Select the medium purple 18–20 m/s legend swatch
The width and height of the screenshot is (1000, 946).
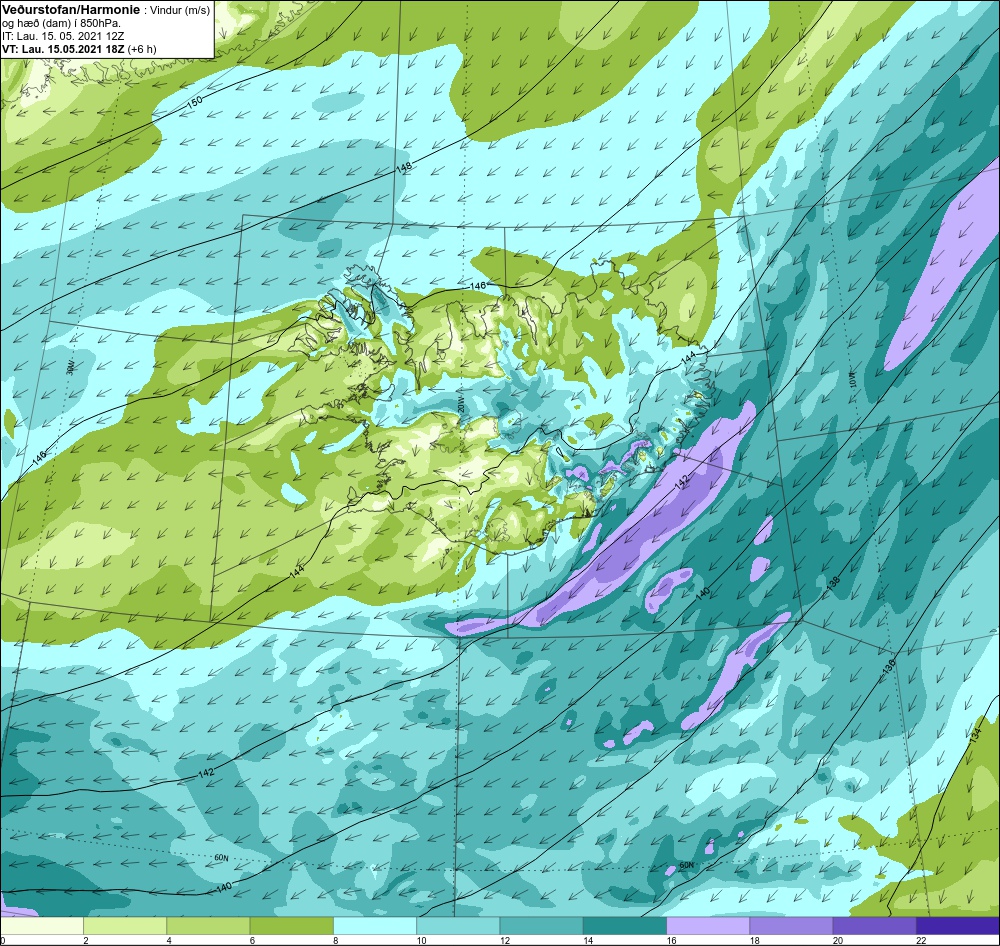791,926
